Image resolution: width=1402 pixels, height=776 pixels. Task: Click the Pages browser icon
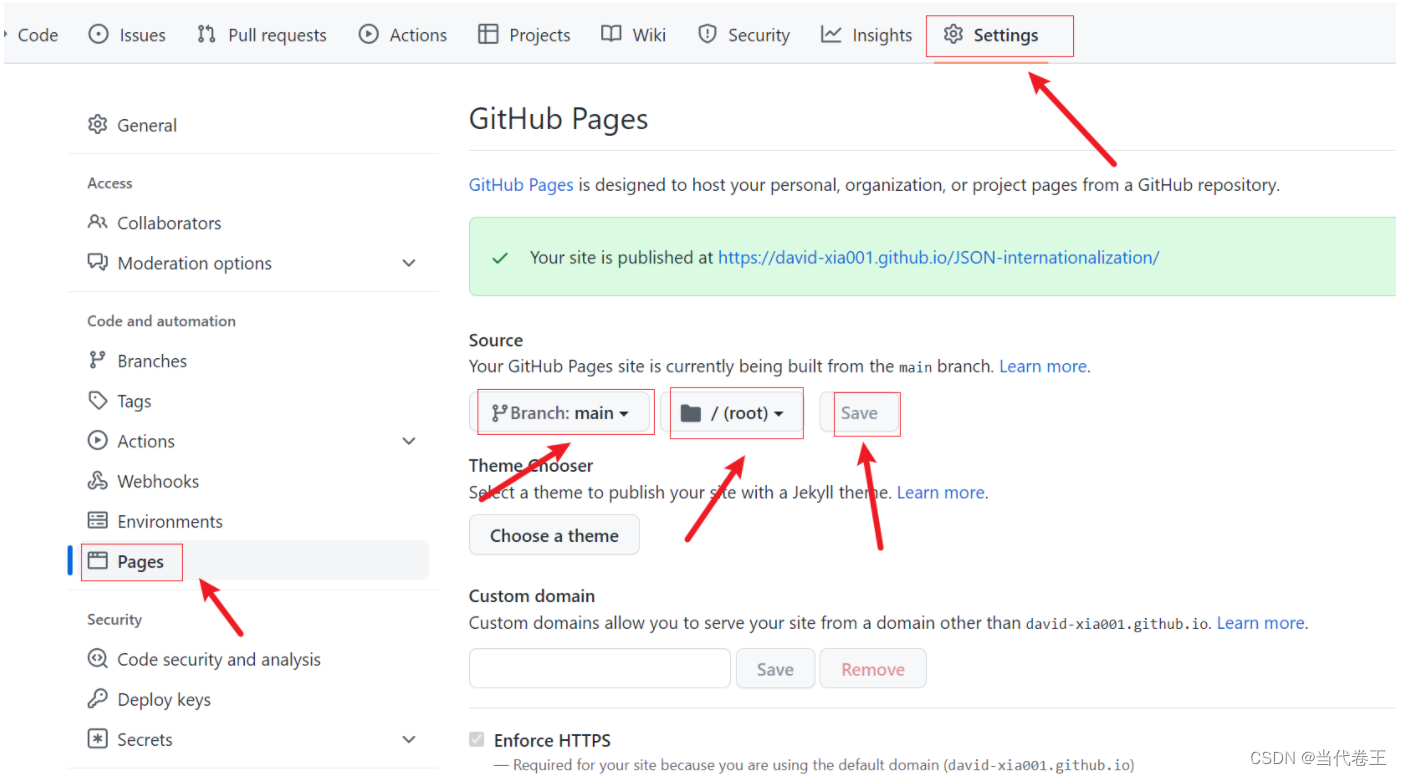coord(97,561)
